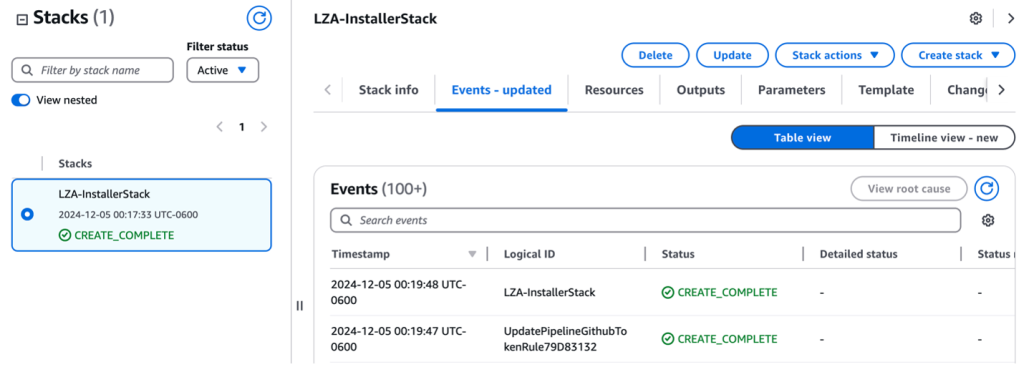The width and height of the screenshot is (1024, 367).
Task: Click the Status column header
Action: (x=678, y=254)
